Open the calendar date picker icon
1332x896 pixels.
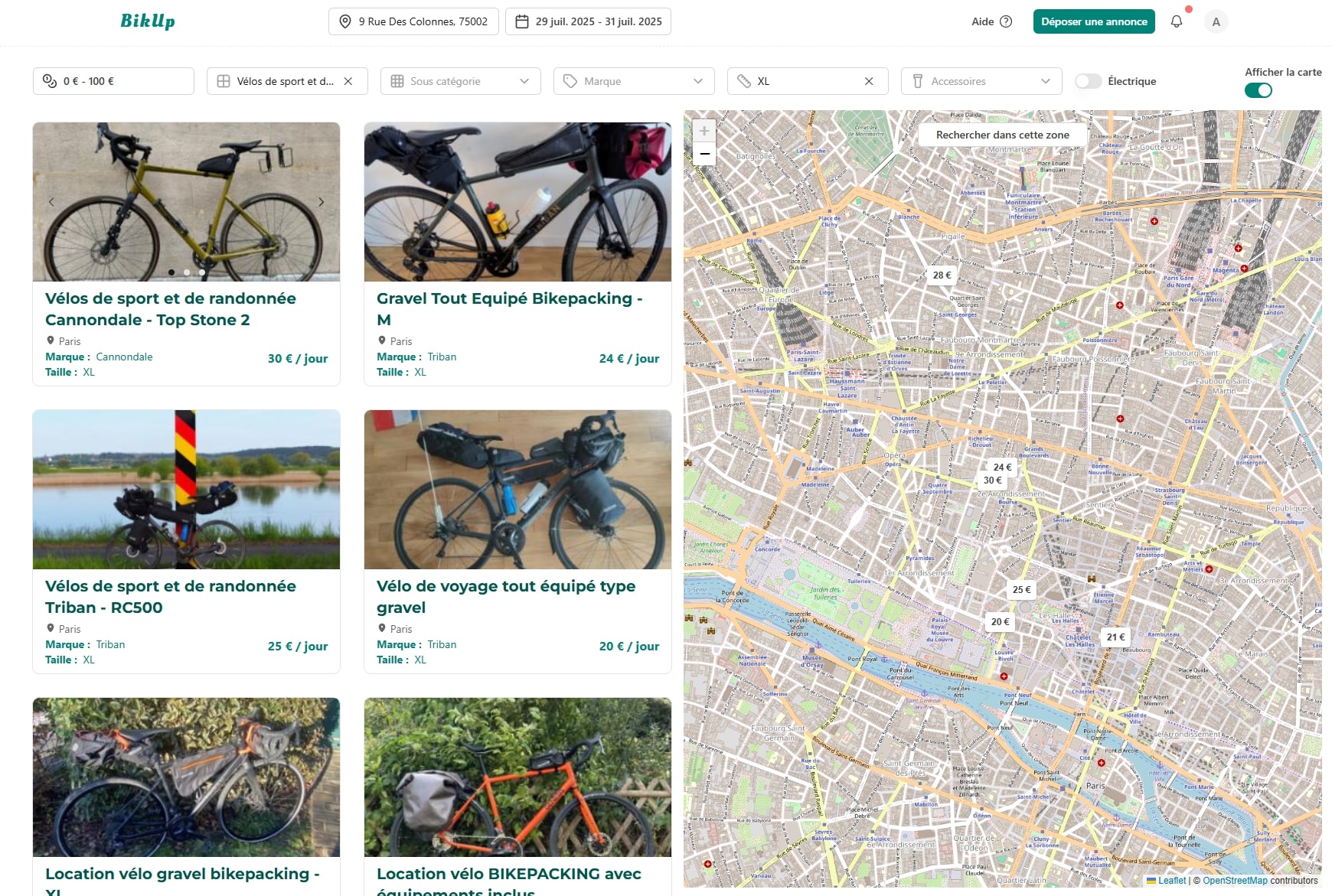point(524,21)
